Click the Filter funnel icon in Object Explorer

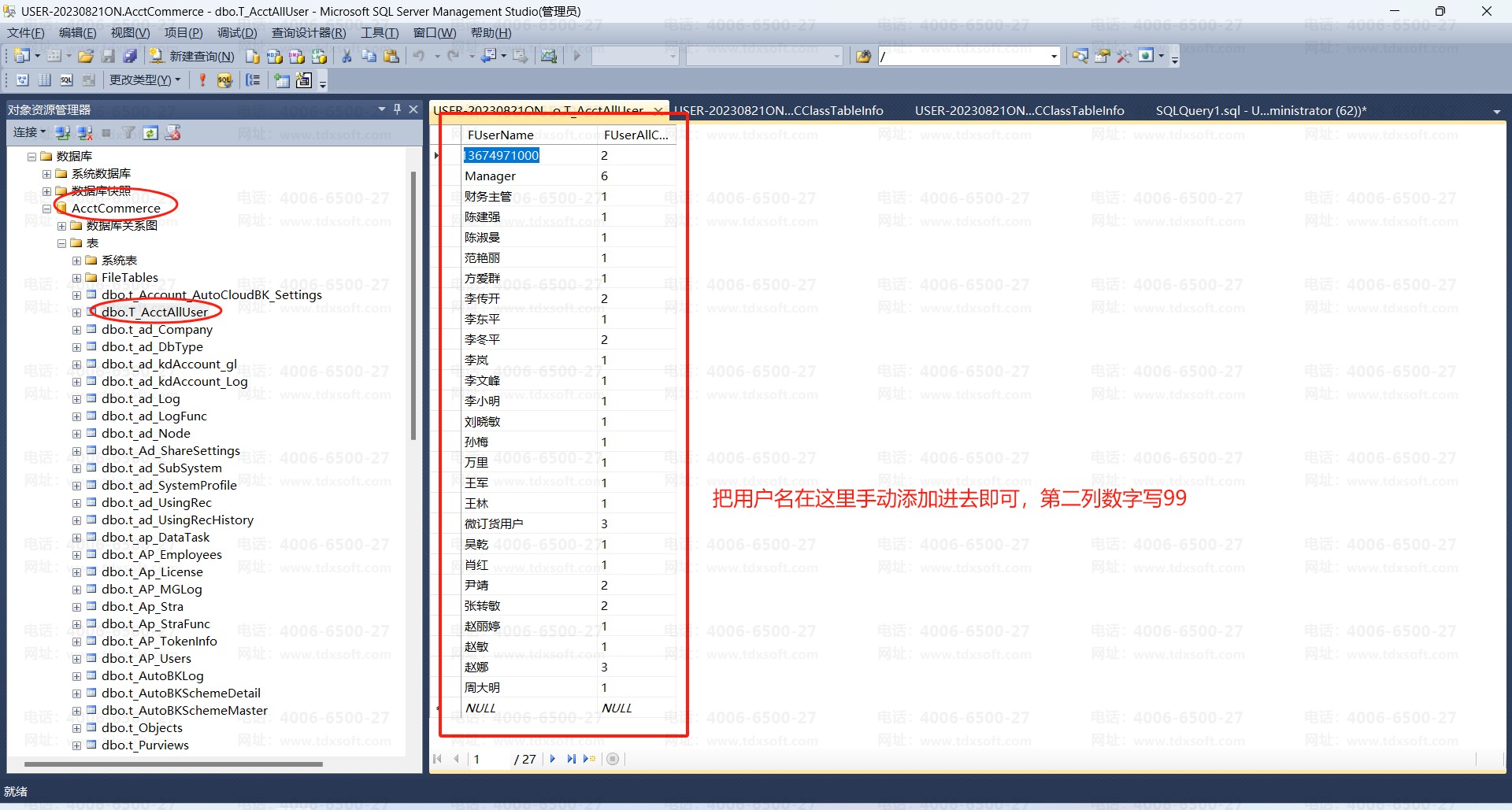coord(128,133)
